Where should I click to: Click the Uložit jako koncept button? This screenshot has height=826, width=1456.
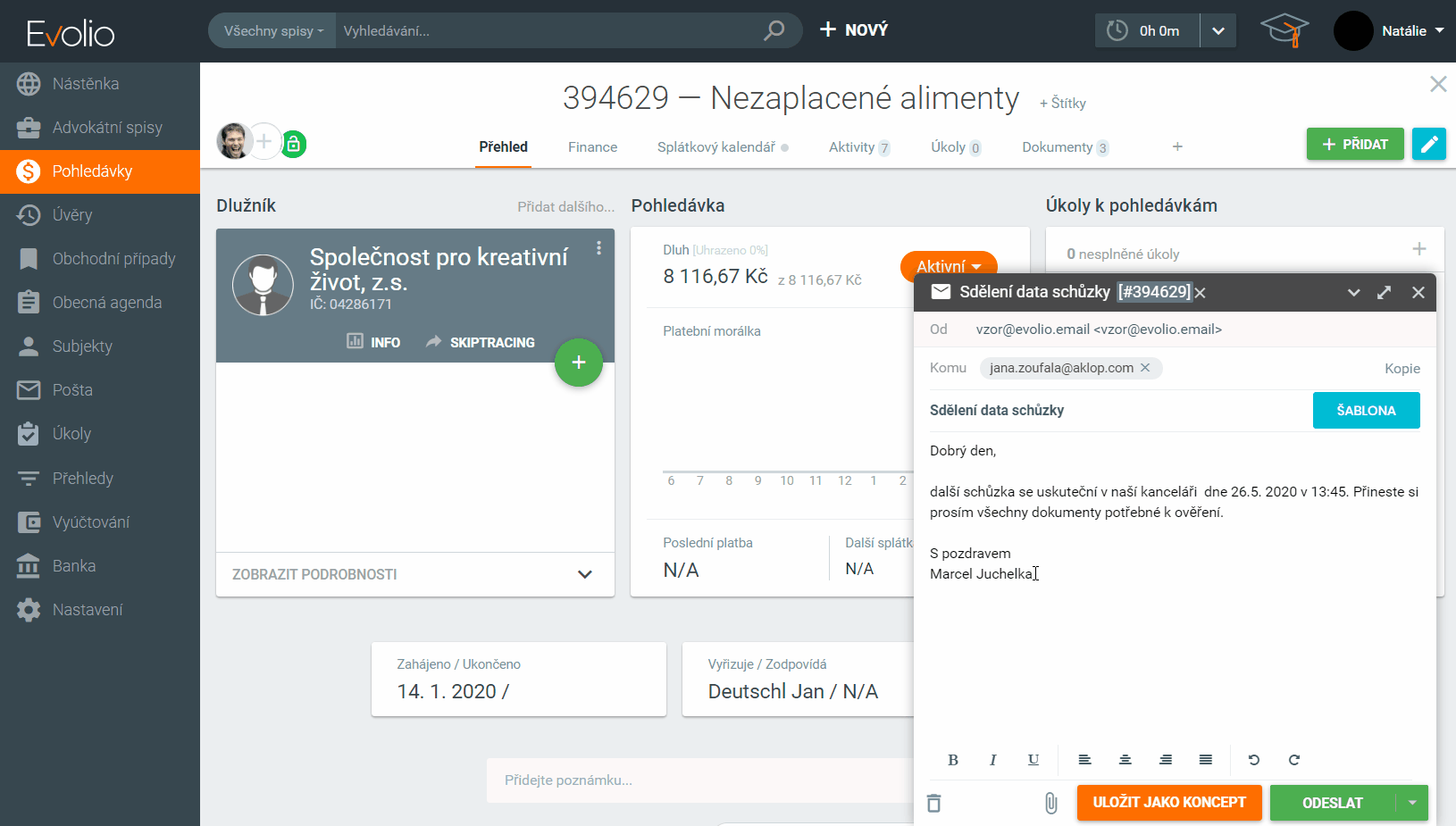(1168, 803)
